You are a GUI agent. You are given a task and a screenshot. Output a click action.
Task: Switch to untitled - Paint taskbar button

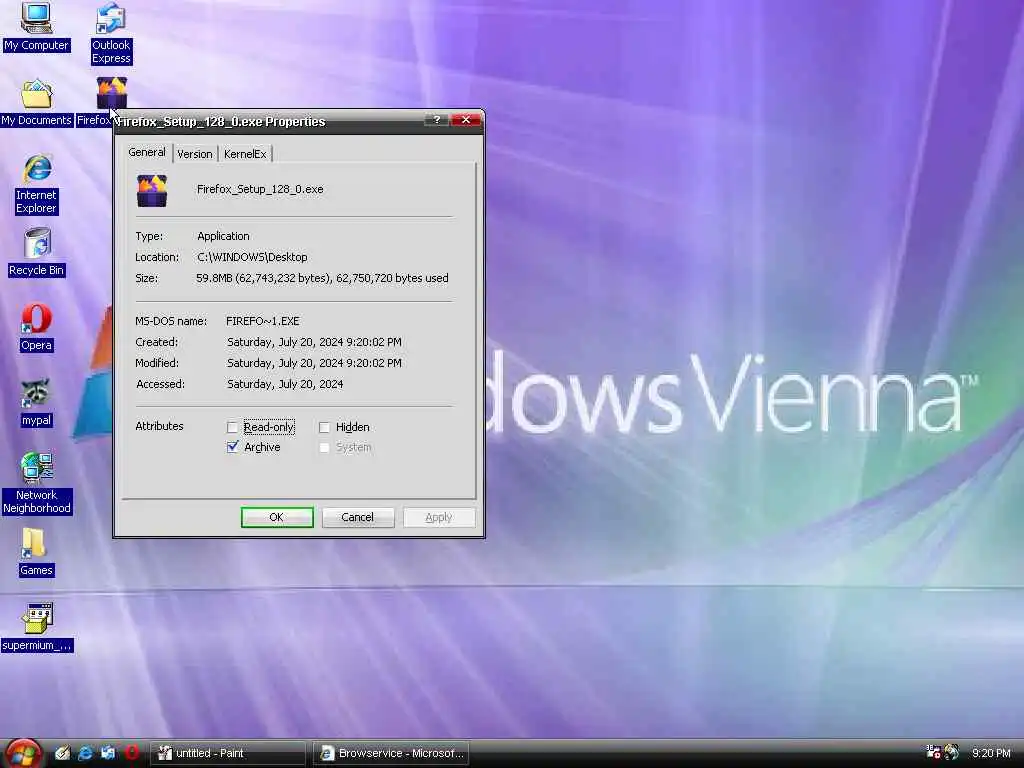(x=227, y=753)
